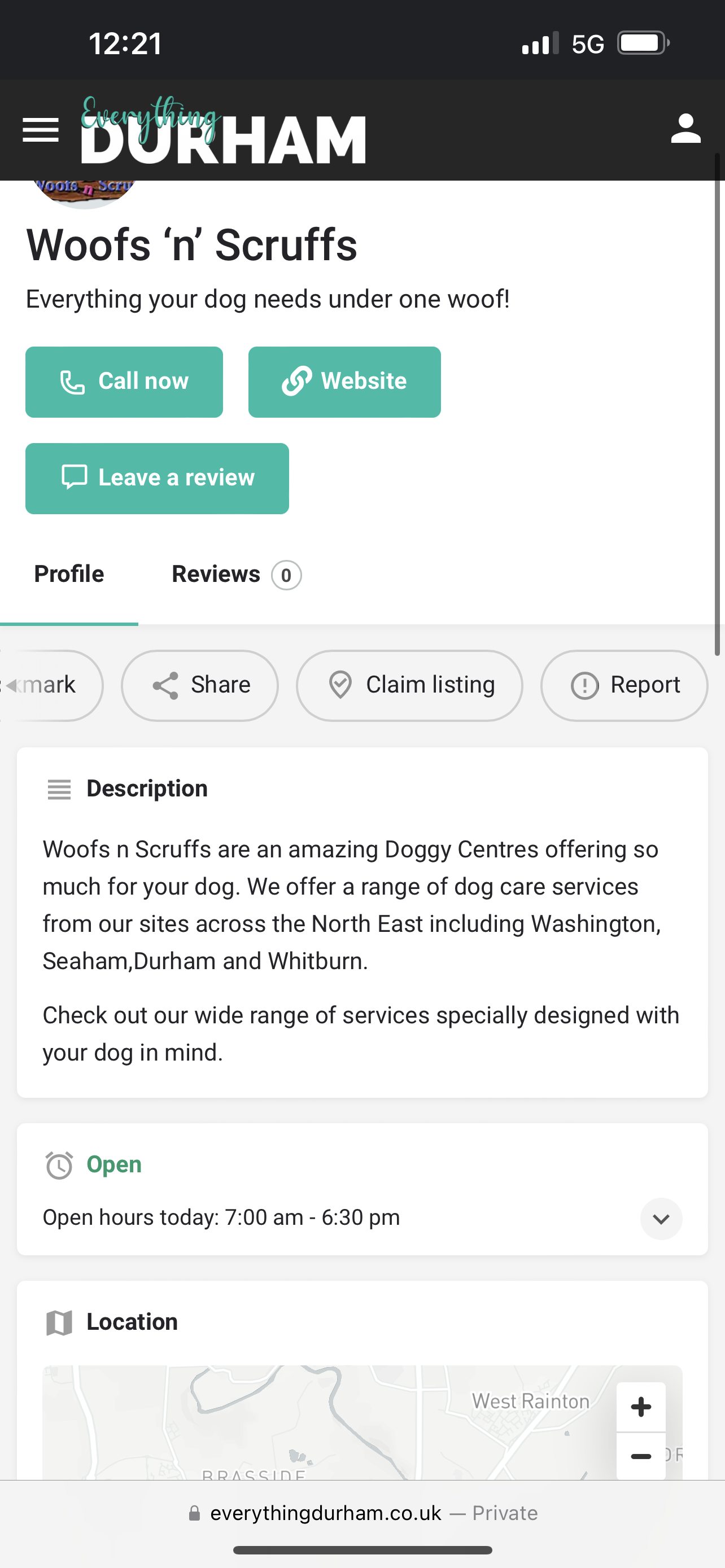The image size is (725, 1568).
Task: Tap Leave a review button
Action: point(157,479)
